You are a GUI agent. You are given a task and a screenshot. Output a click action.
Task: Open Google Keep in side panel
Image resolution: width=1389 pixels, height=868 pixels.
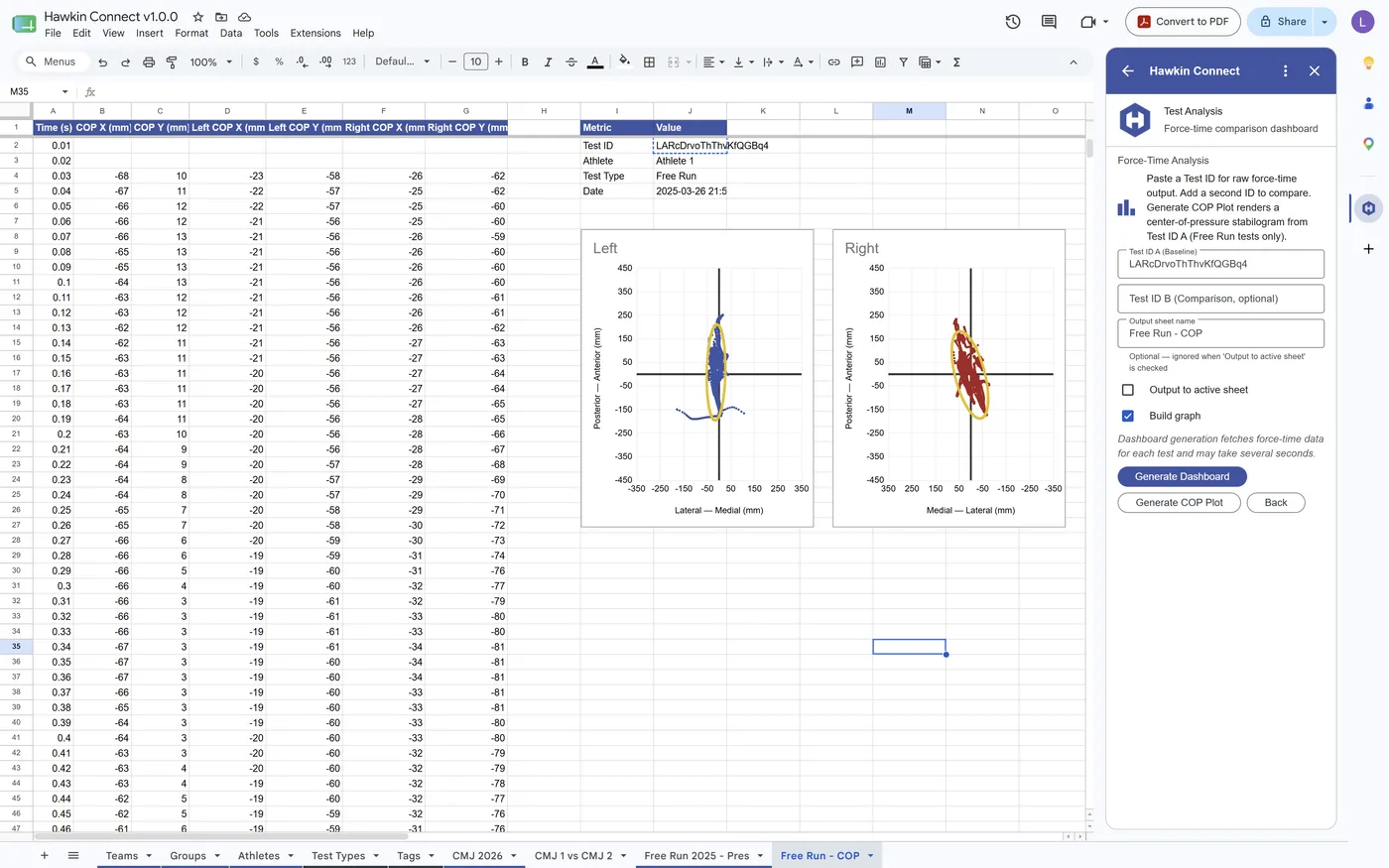pyautogui.click(x=1369, y=63)
